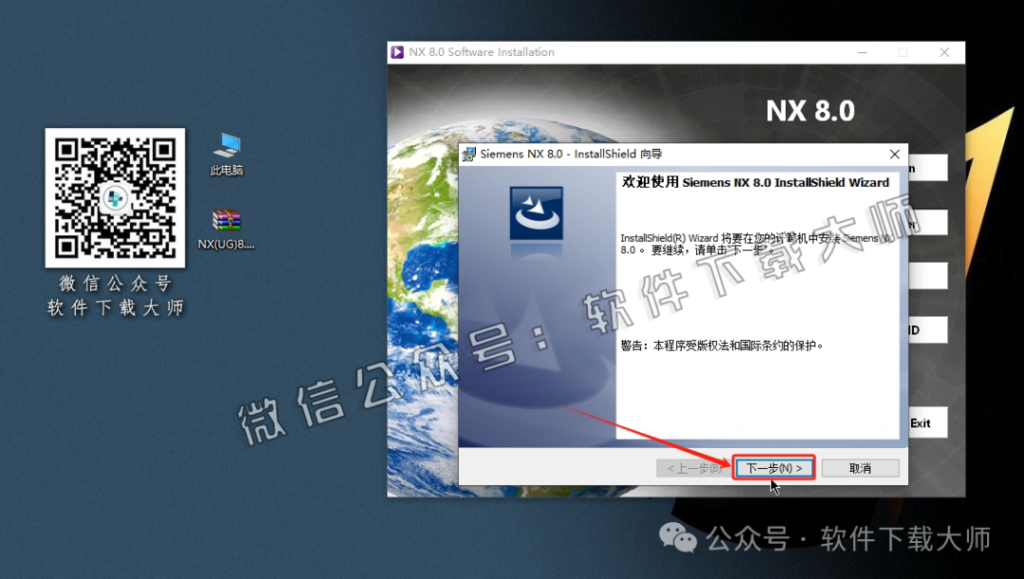Click the NX 8.0 logo in the installer banner
Image resolution: width=1024 pixels, height=579 pixels.
810,111
